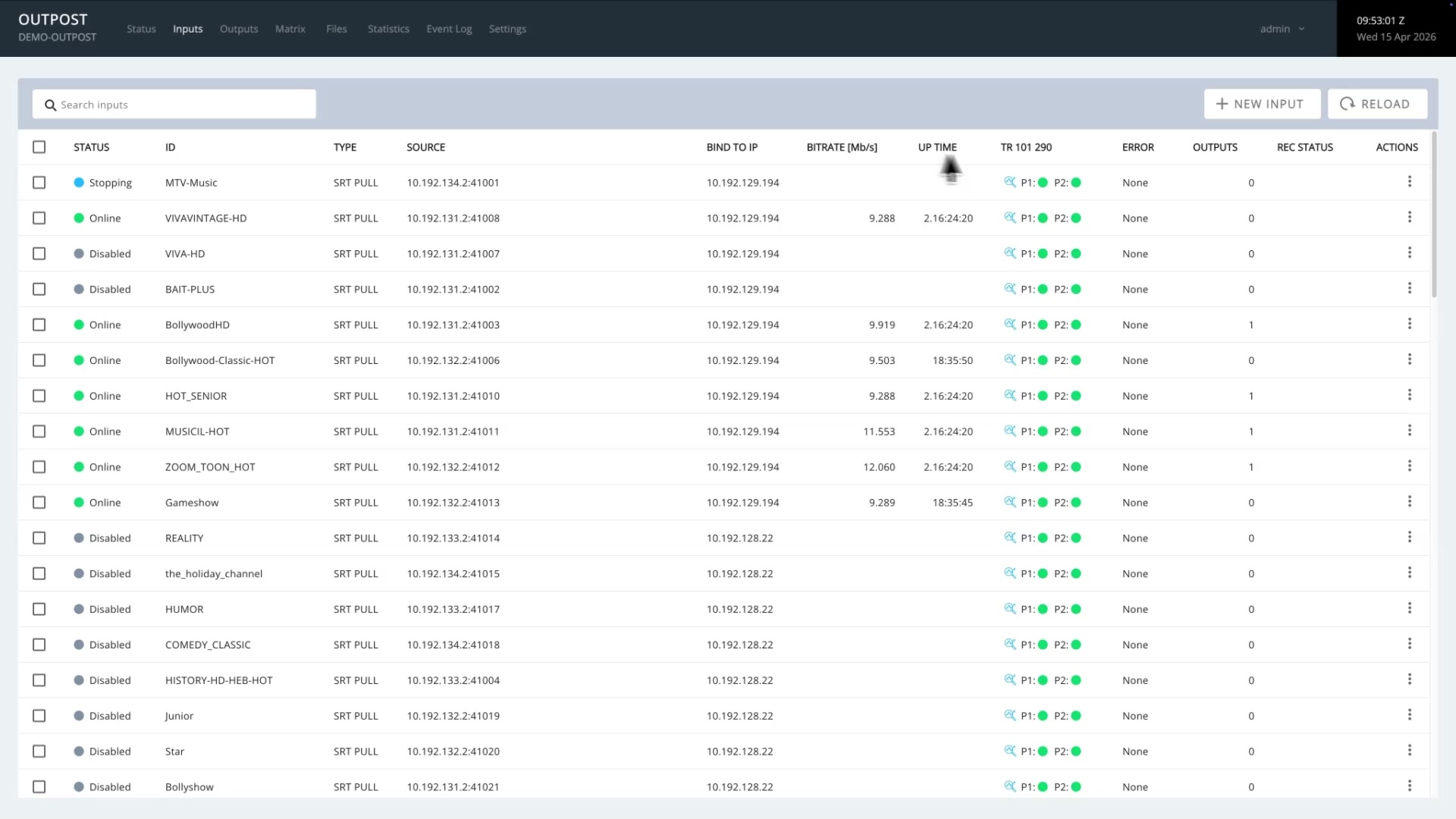Viewport: 1456px width, 819px height.
Task: Open actions menu for MUSICIL-HOT row
Action: coord(1410,431)
